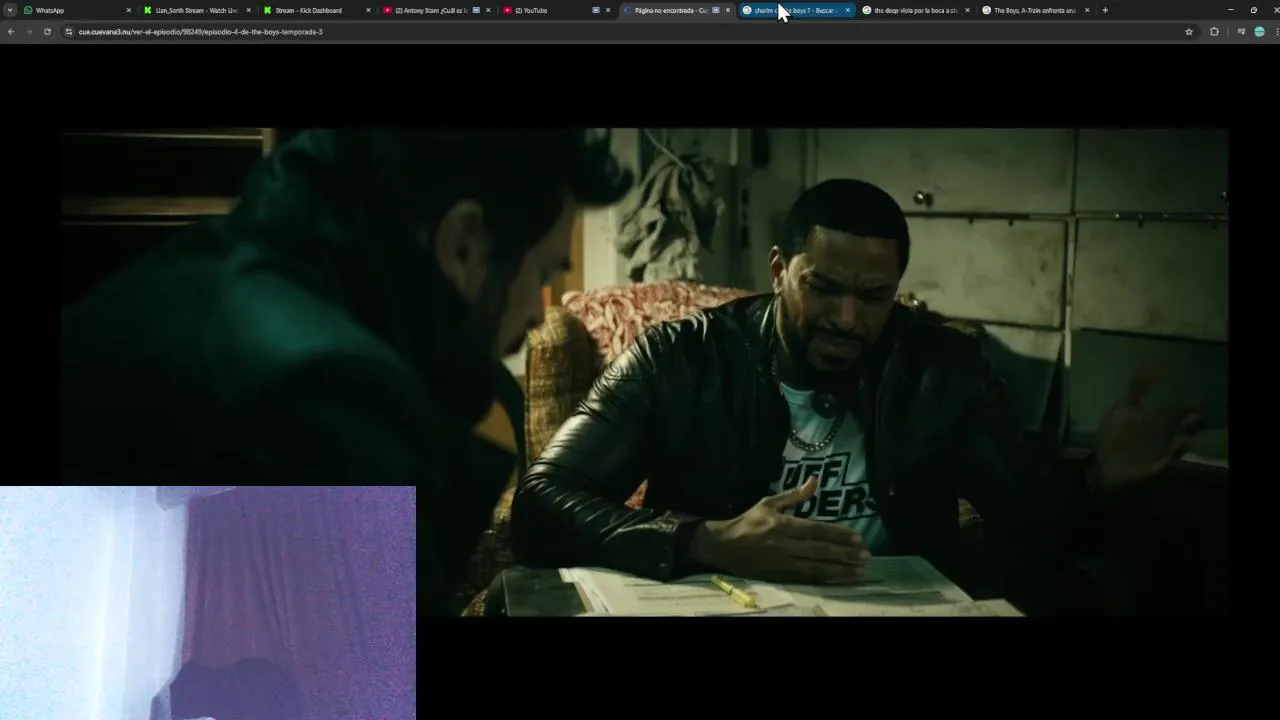This screenshot has height=720, width=1280.
Task: Close the Stream - Kick Dashboard tab
Action: pyautogui.click(x=368, y=10)
